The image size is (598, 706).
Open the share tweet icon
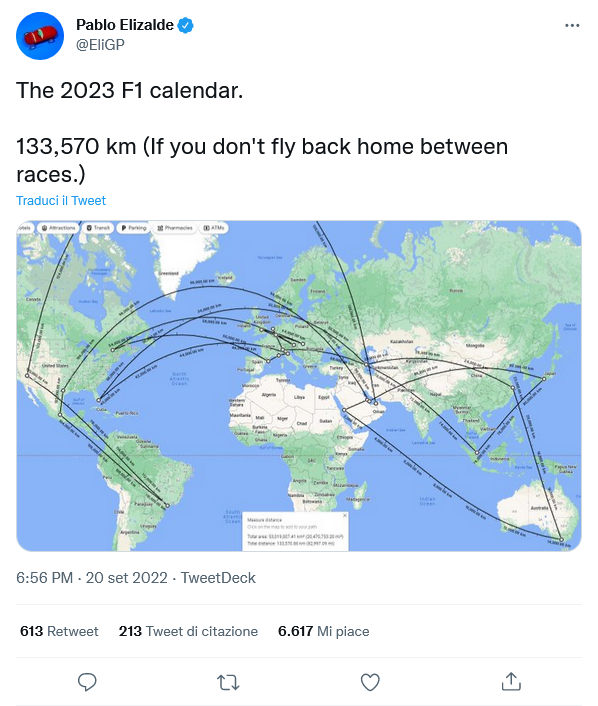coord(511,682)
